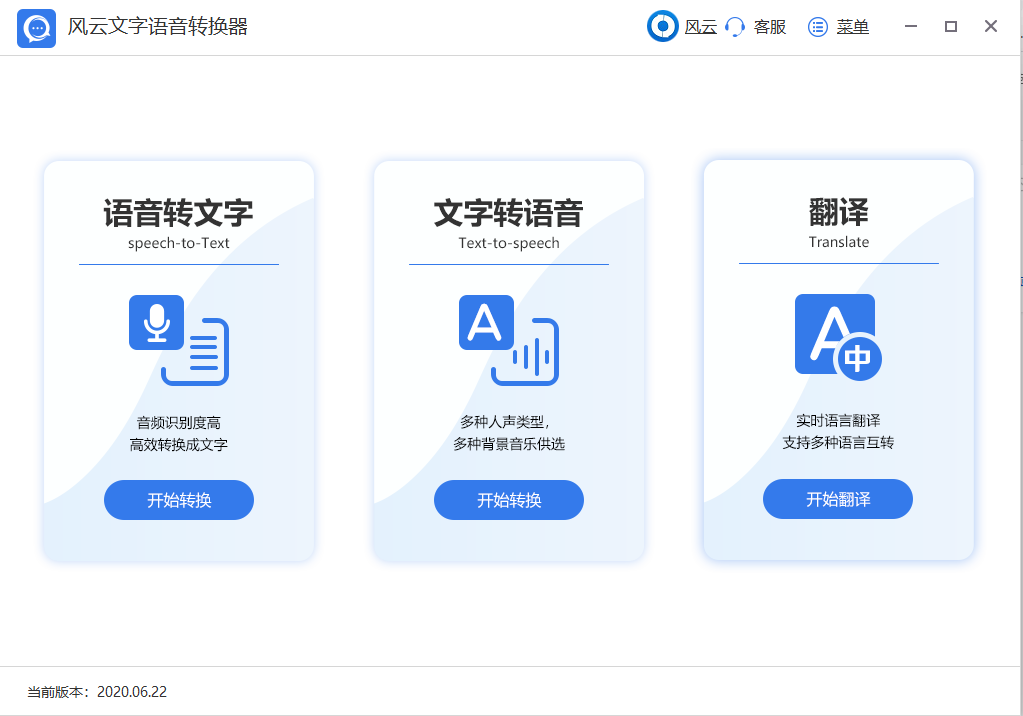
Task: Select the 文字转语音 card title
Action: pos(508,212)
